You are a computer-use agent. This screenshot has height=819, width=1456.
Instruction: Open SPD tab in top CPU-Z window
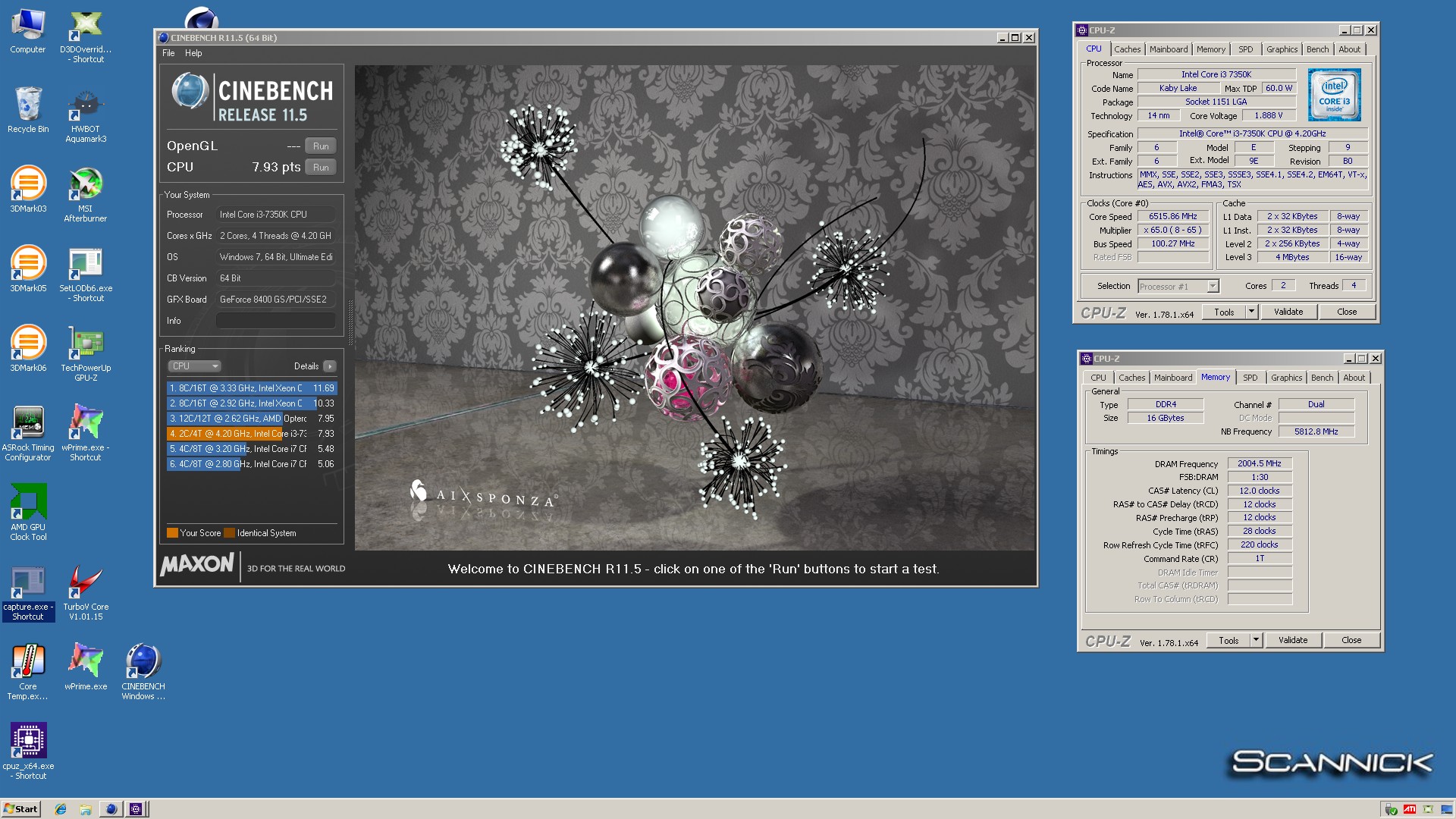click(x=1246, y=49)
